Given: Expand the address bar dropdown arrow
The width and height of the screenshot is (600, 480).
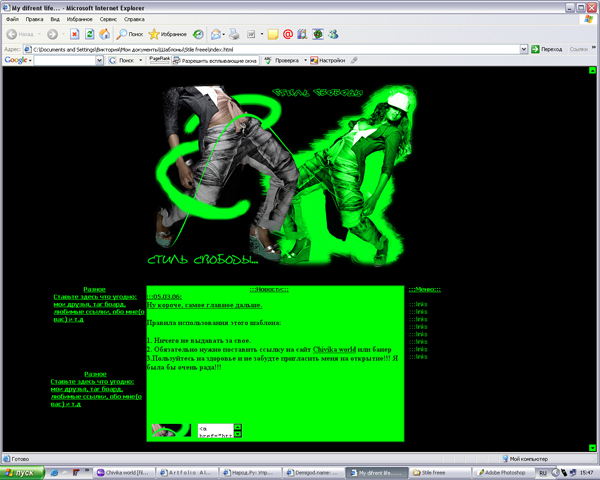Looking at the screenshot, I should click(x=524, y=49).
